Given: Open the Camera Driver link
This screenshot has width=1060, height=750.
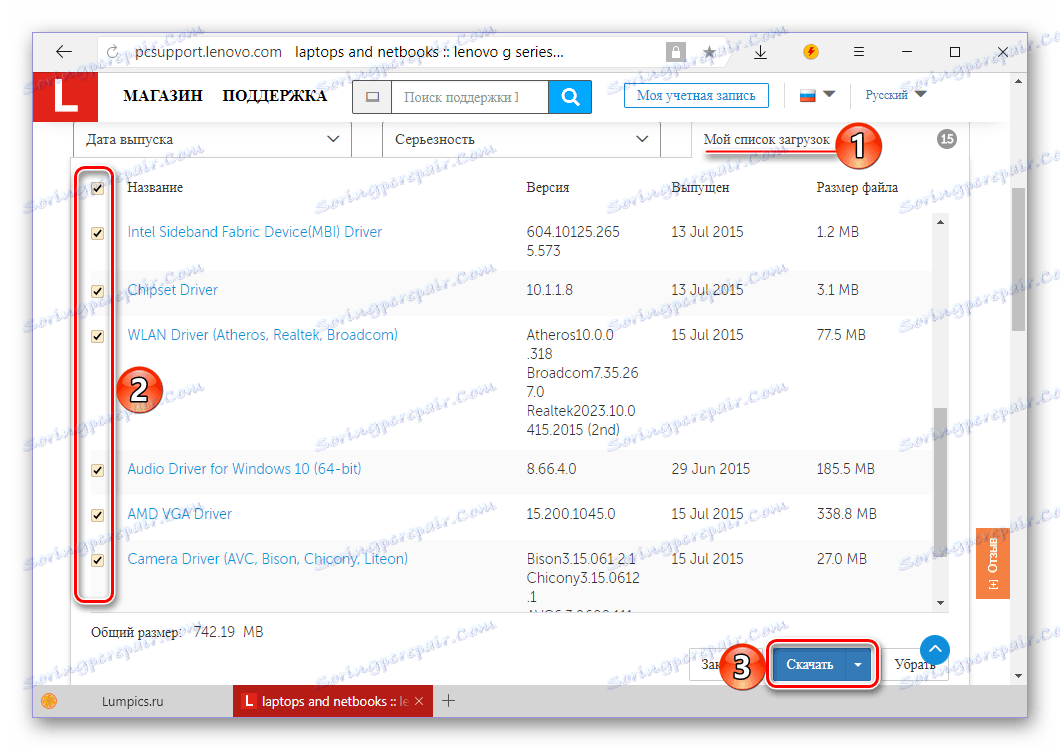Looking at the screenshot, I should 268,559.
